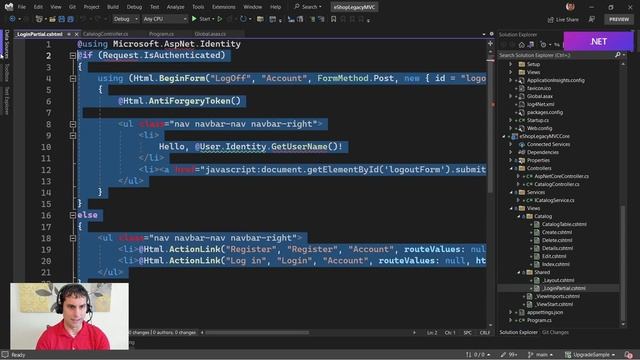Switch to the CatalogController.cs tab
The width and height of the screenshot is (640, 360).
(105, 34)
